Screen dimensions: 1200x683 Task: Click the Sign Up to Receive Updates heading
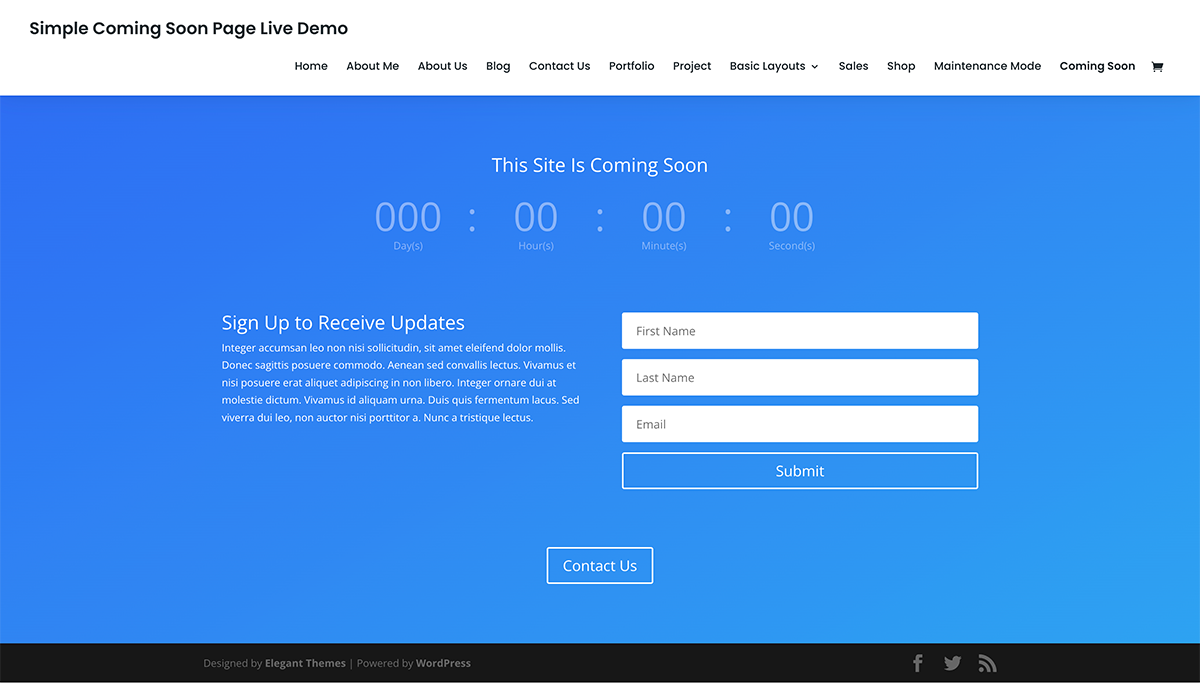tap(343, 323)
